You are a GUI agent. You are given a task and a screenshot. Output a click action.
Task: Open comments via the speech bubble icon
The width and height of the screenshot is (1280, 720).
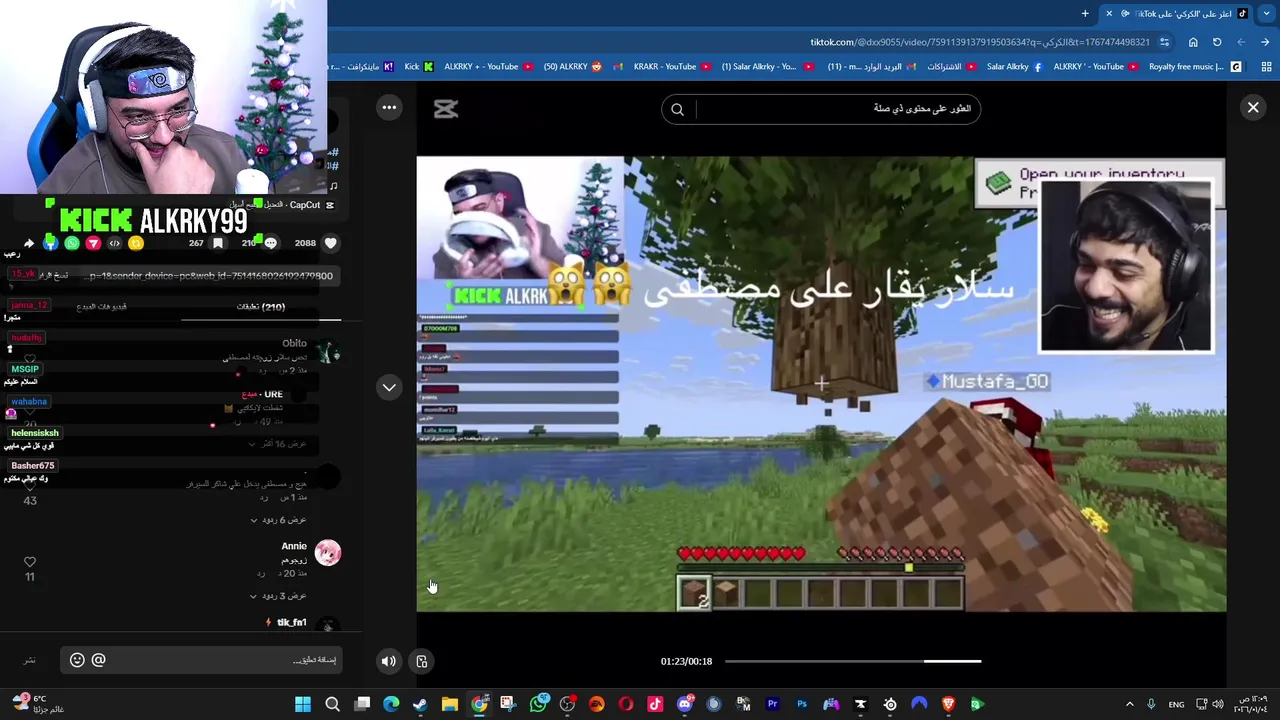click(270, 243)
